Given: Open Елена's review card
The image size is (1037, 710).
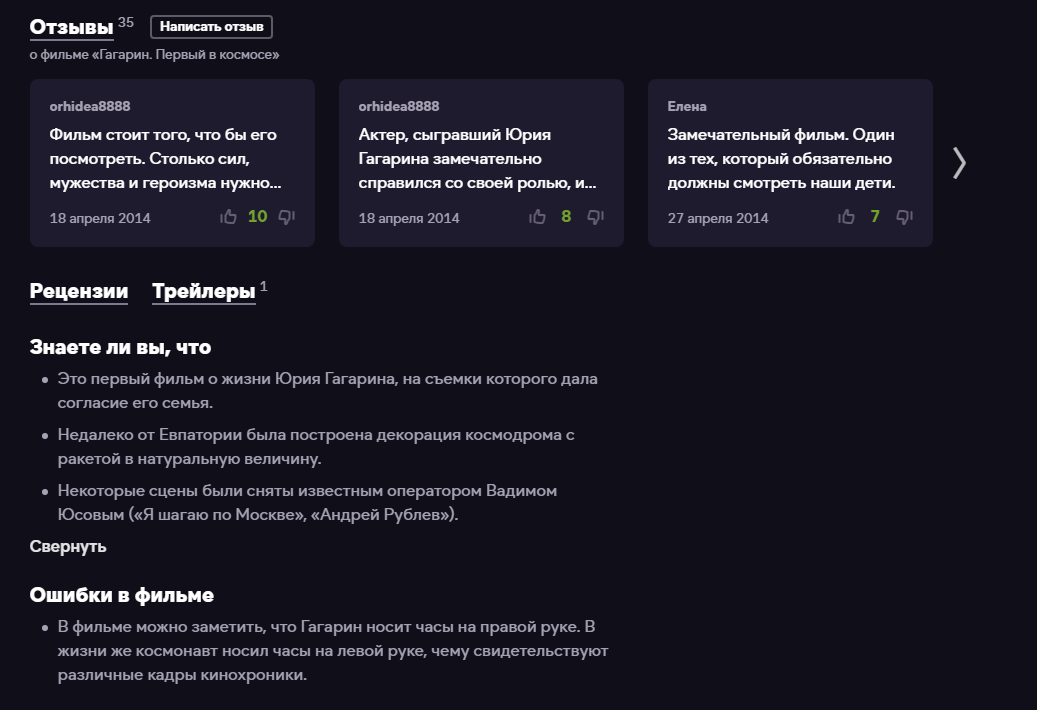Looking at the screenshot, I should (x=790, y=158).
